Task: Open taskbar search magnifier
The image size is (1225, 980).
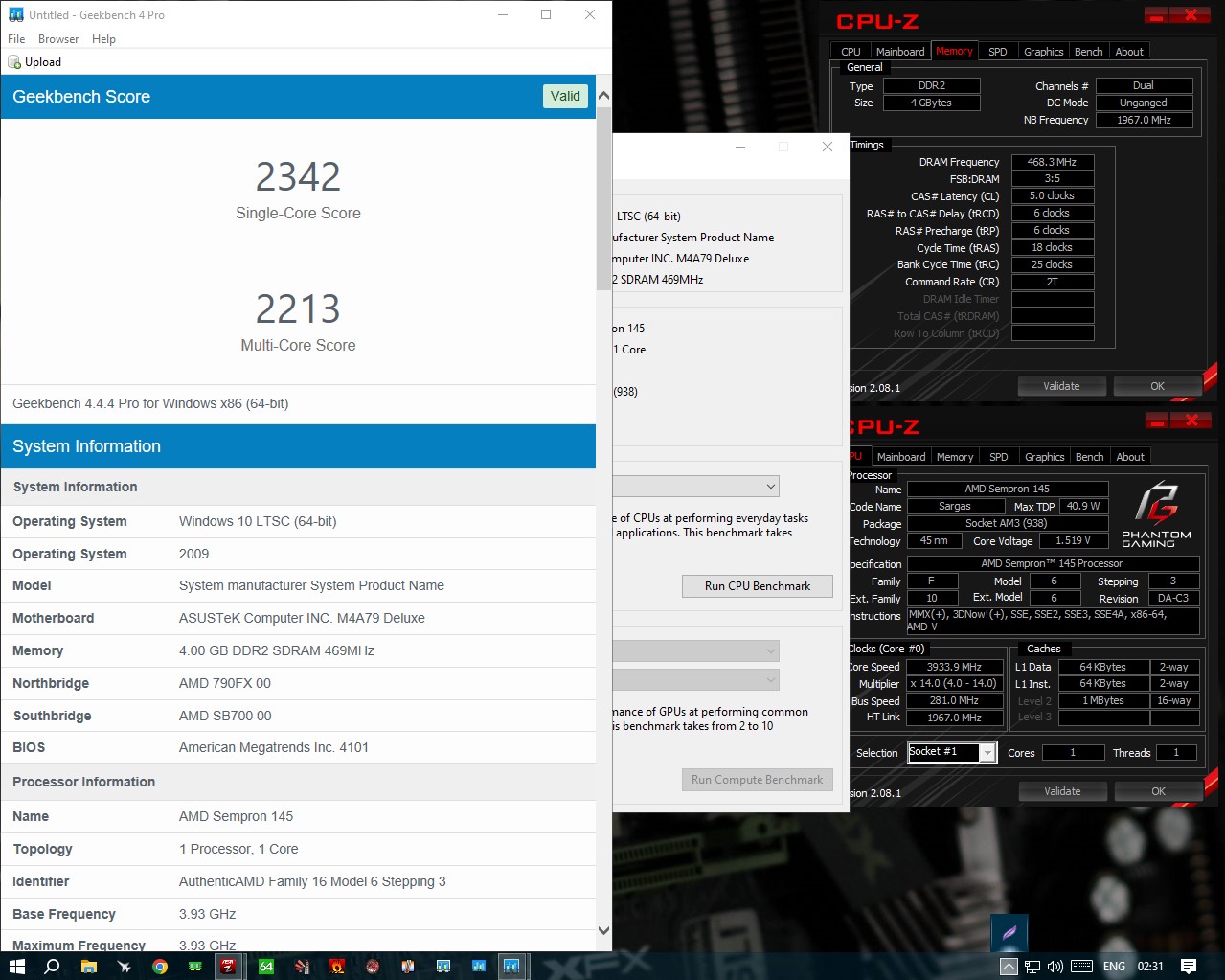Action: pos(53,966)
